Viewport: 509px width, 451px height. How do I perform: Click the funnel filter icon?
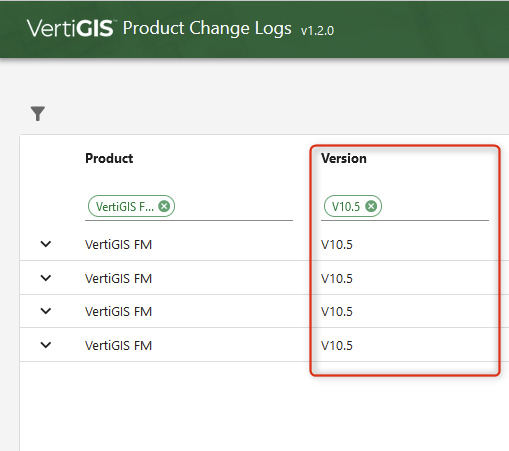pyautogui.click(x=38, y=114)
